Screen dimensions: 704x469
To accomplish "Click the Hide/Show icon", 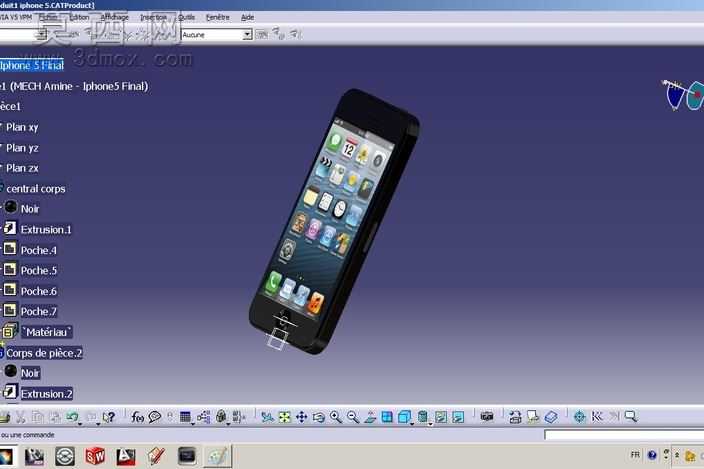I will click(x=441, y=417).
